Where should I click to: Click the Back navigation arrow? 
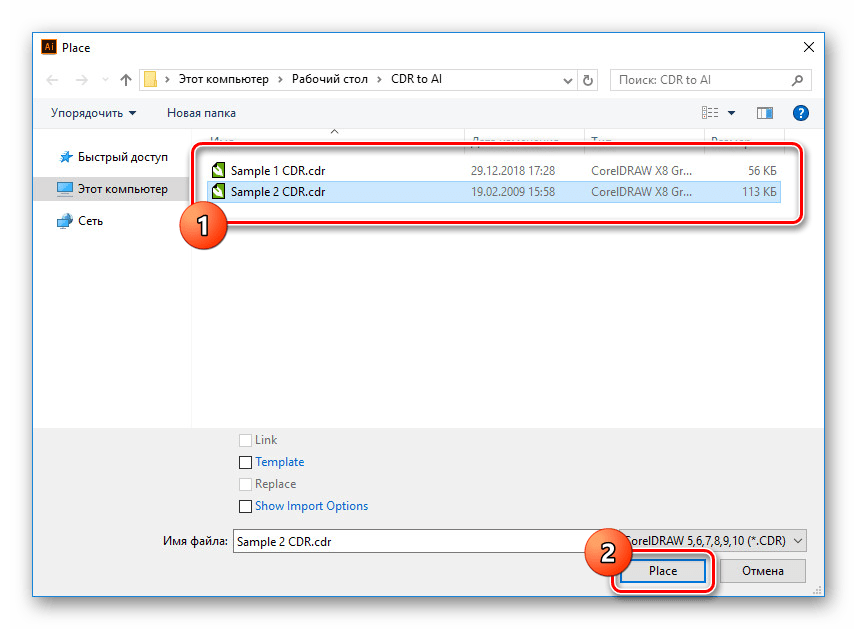pos(52,80)
